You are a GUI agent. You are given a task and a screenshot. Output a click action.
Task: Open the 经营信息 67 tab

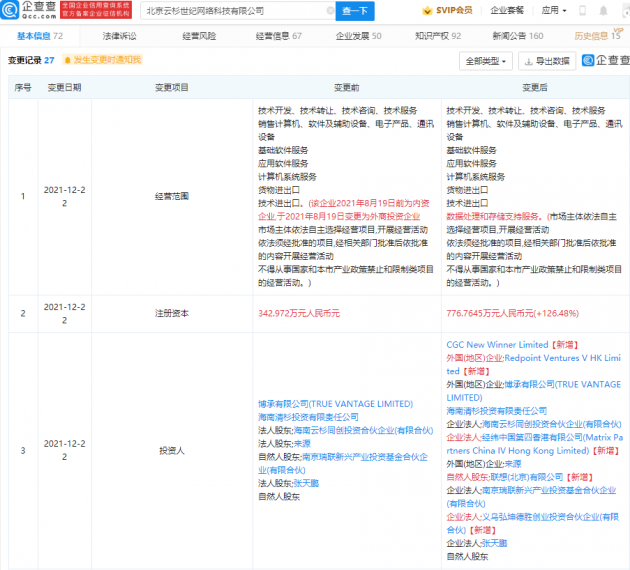coord(279,36)
